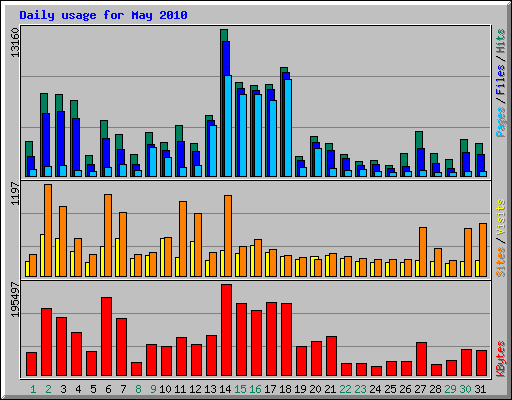512x400 pixels.
Task: Click day 10 on the x-axis
Action: [165, 389]
